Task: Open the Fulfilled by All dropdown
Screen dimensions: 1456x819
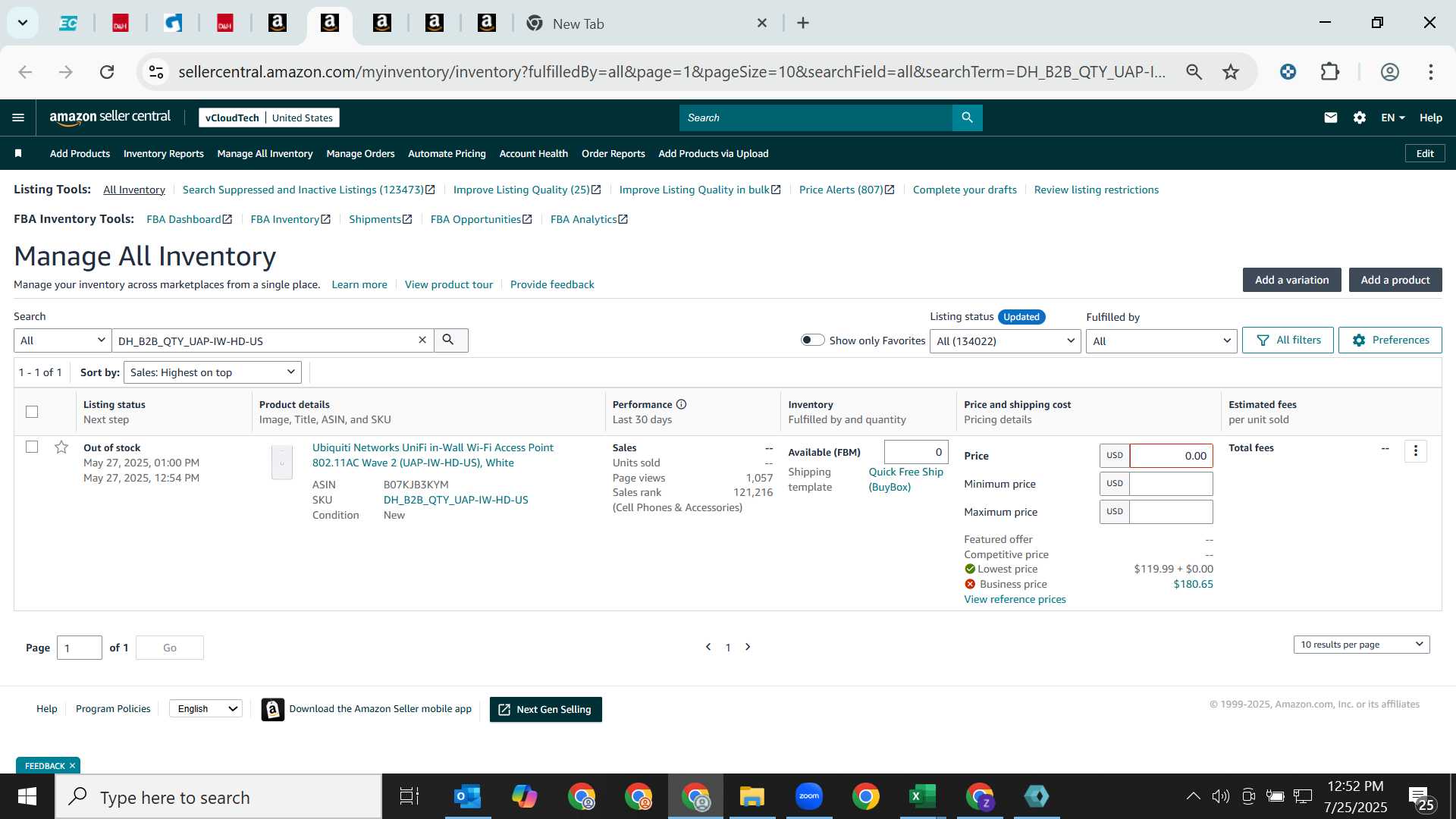Action: point(1161,341)
